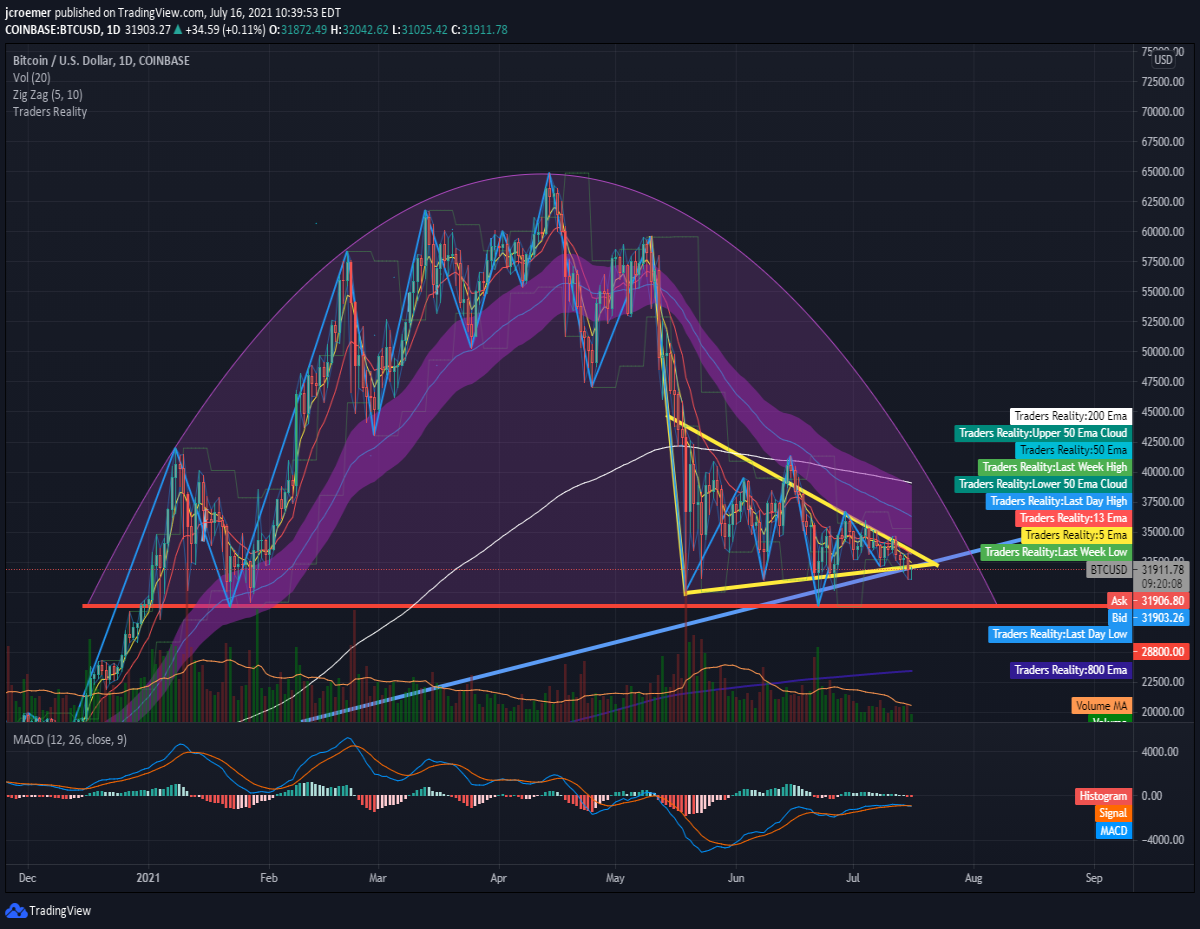Click the Last Day High label
1200x929 pixels.
click(1058, 501)
